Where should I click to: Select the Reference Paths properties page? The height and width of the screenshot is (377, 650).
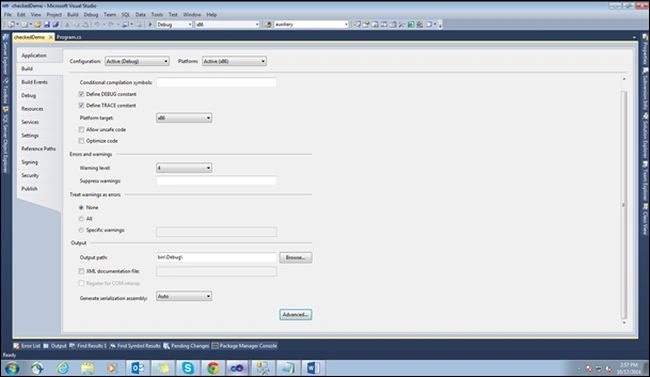38,149
